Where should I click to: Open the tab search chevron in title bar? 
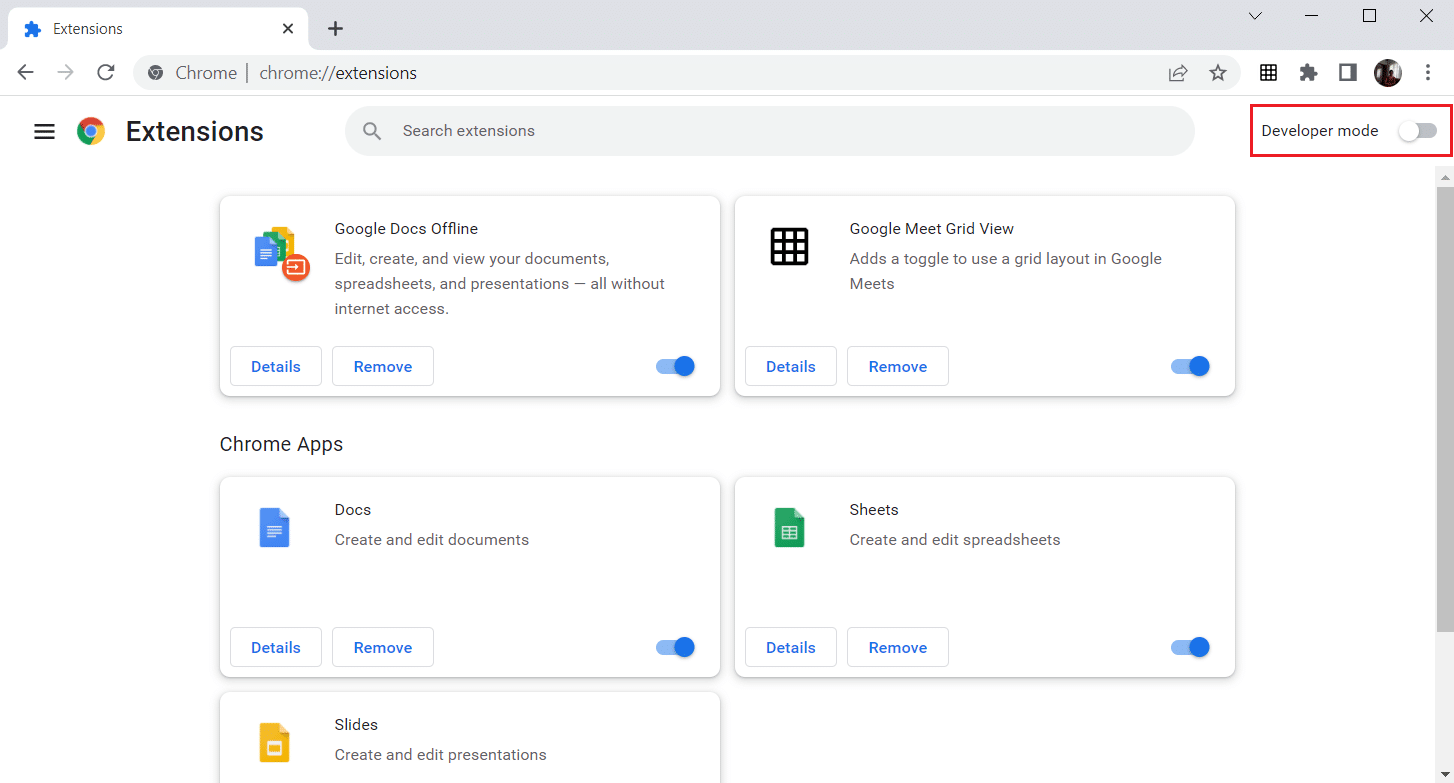[x=1256, y=16]
